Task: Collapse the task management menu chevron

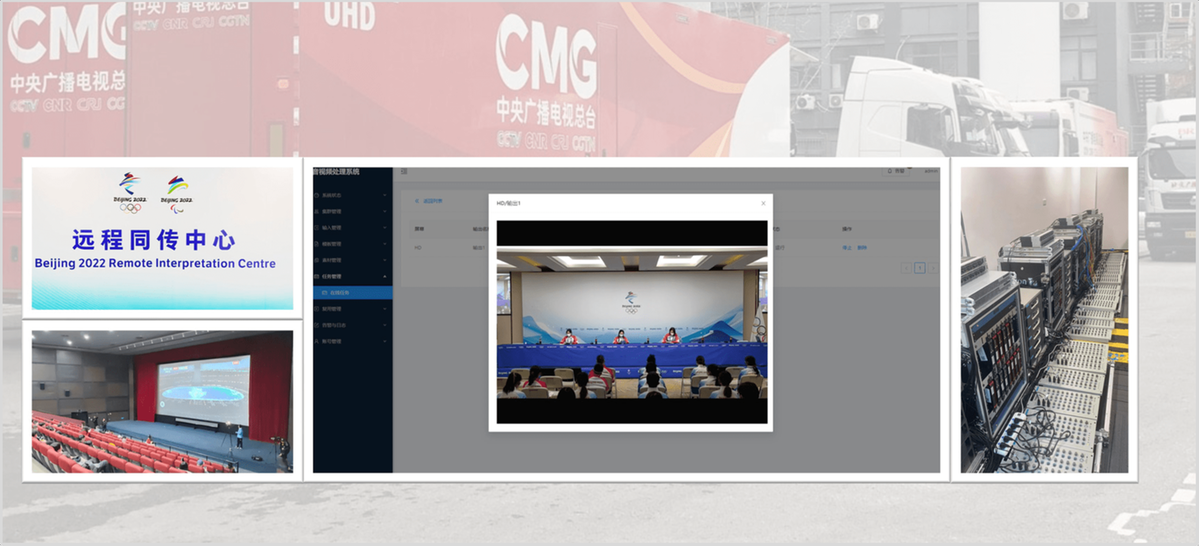Action: (385, 276)
